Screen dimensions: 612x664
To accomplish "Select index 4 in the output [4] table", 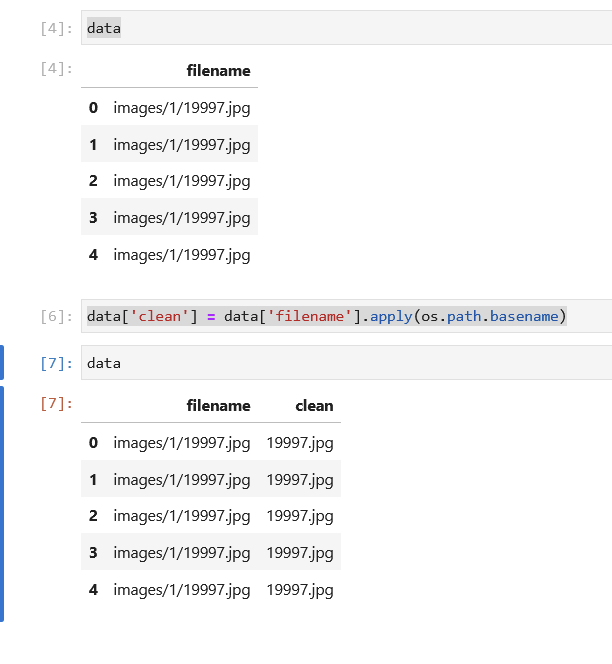I will click(93, 255).
